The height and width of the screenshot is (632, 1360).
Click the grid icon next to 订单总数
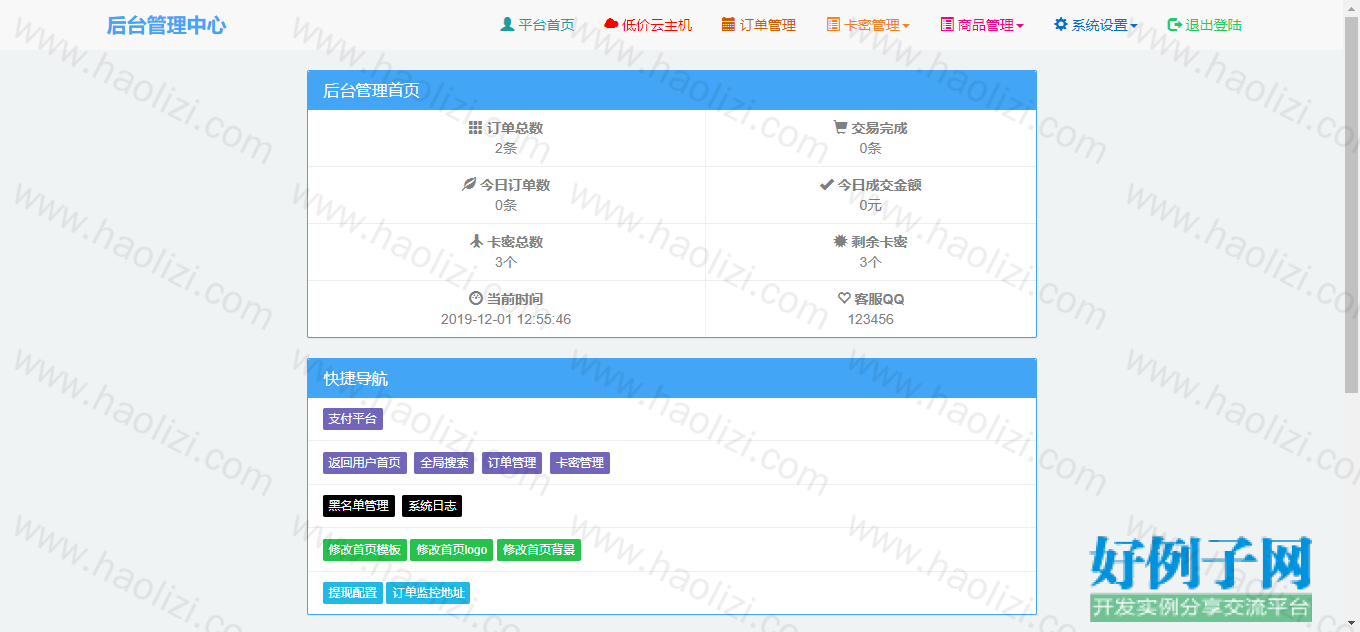pyautogui.click(x=475, y=128)
